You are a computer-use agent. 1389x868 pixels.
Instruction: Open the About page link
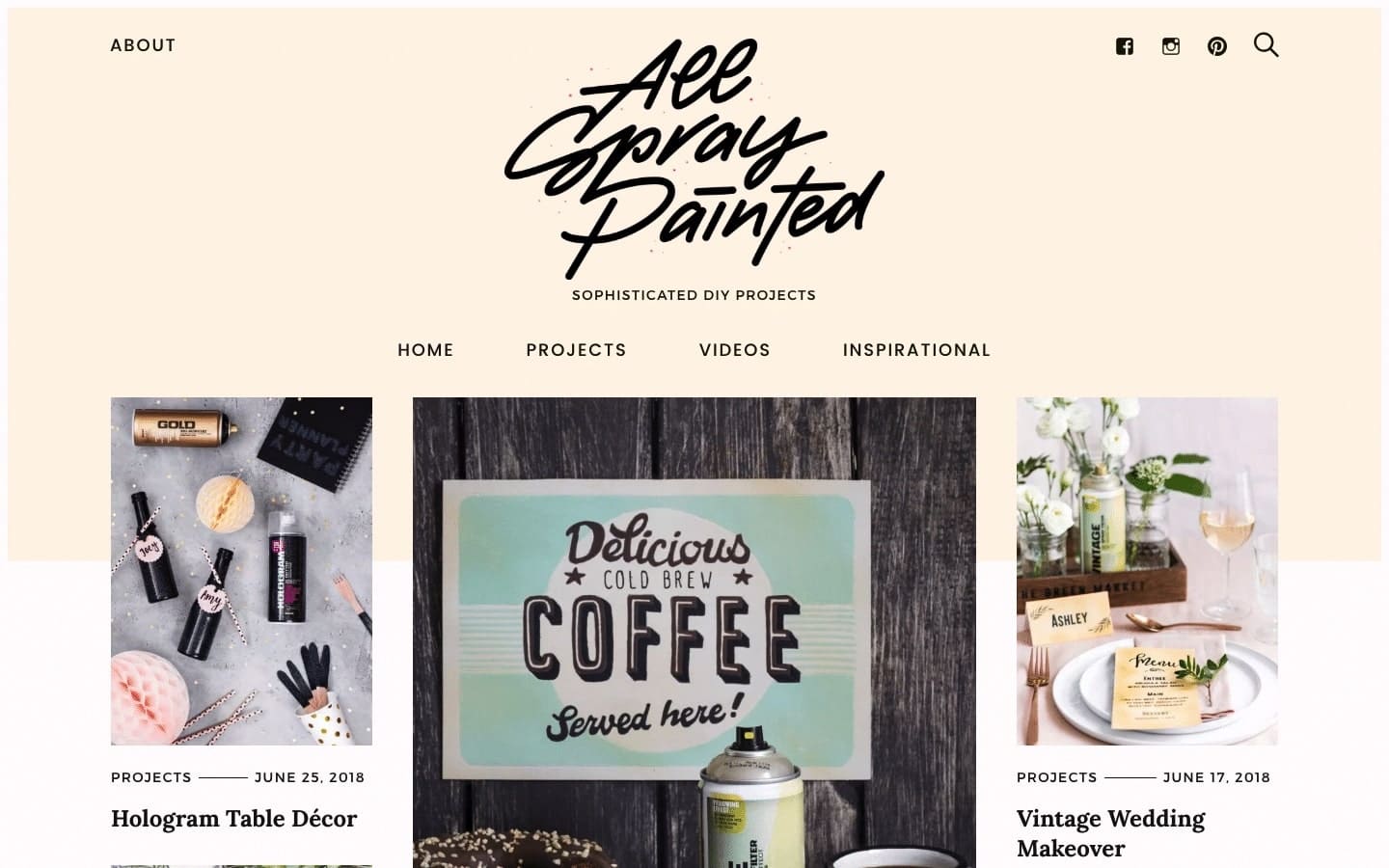coord(143,45)
